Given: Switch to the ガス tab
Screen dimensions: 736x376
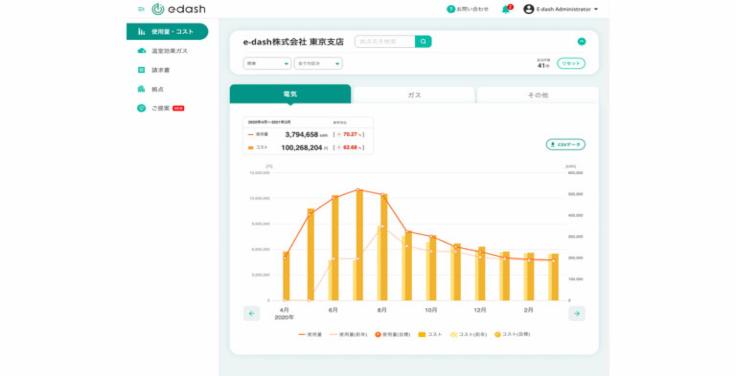Looking at the screenshot, I should click(414, 95).
